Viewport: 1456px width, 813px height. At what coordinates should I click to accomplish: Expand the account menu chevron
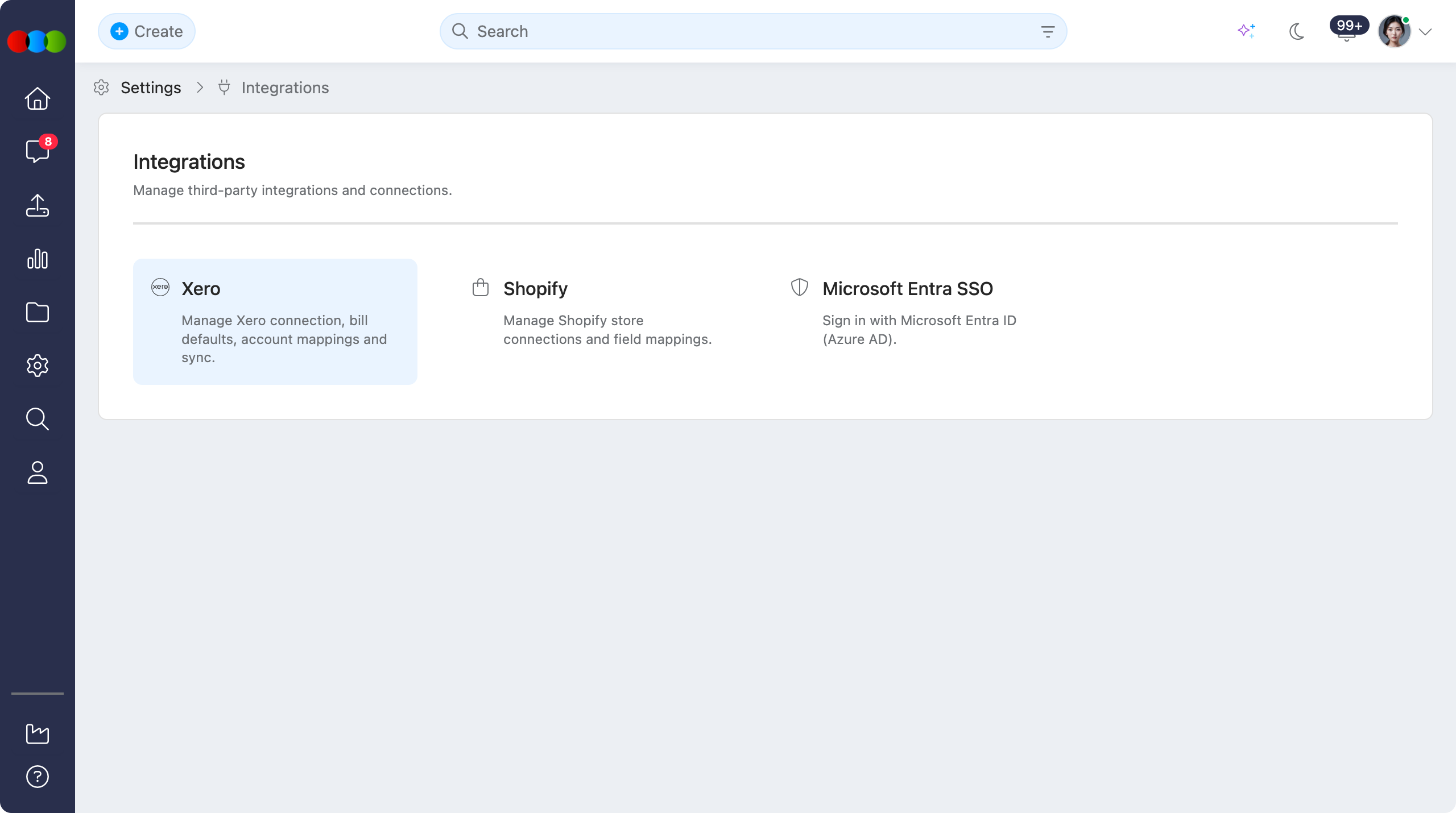pos(1425,32)
